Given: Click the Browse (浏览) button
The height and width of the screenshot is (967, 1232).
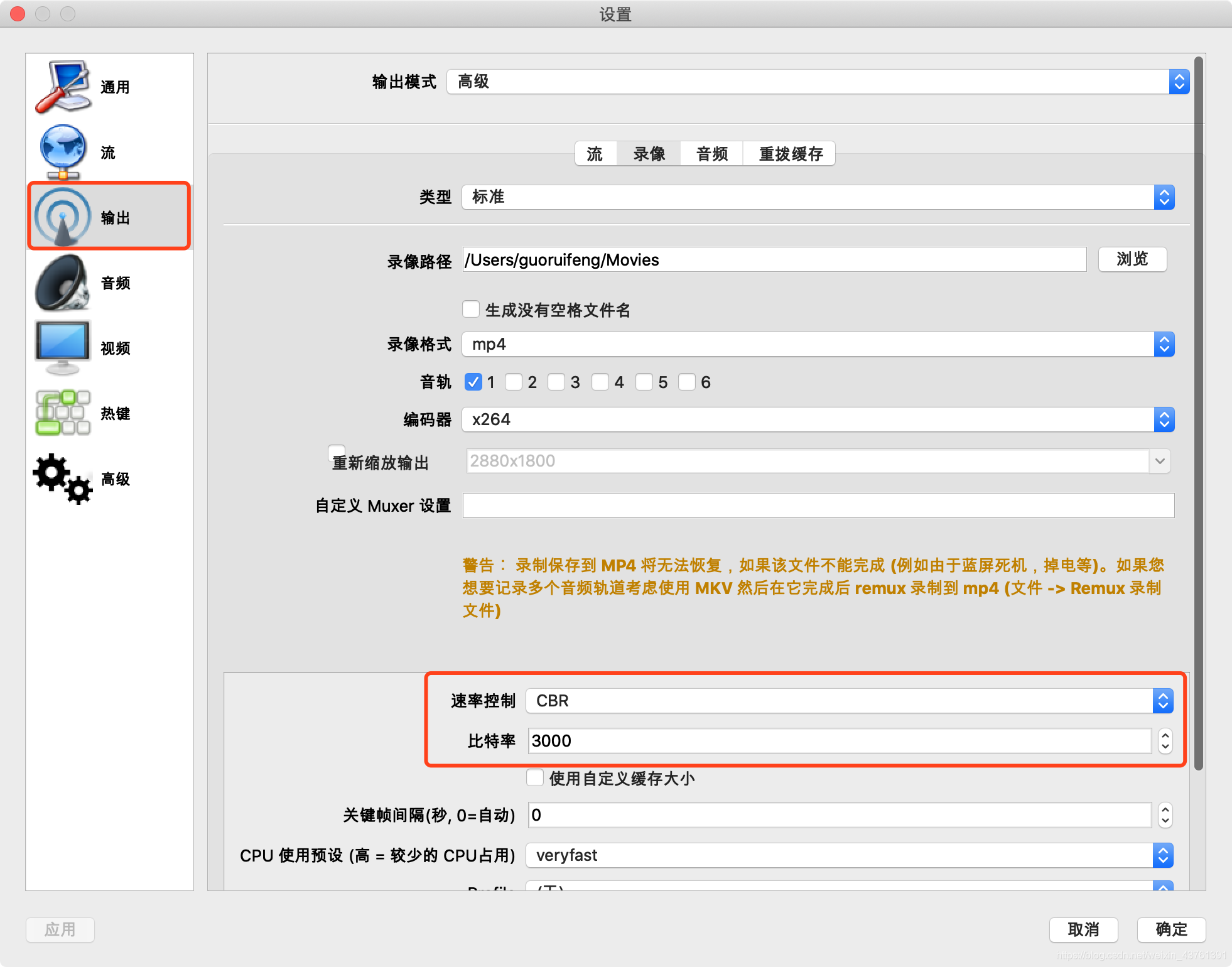Looking at the screenshot, I should point(1132,259).
